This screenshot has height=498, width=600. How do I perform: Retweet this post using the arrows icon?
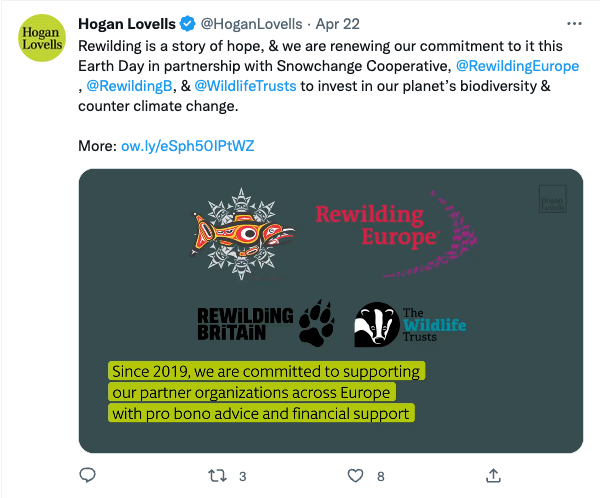coord(217,476)
